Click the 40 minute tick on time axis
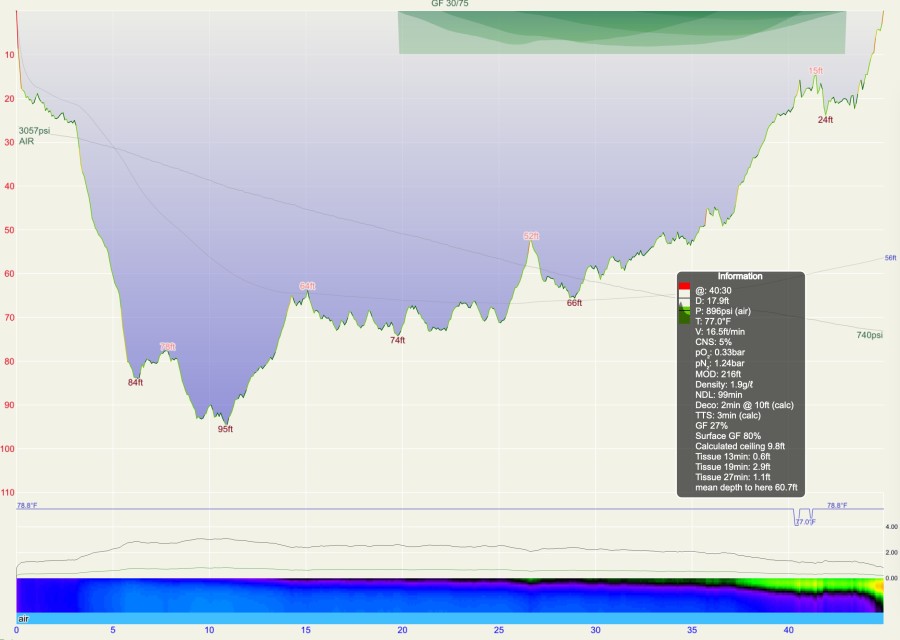The width and height of the screenshot is (900, 640). (788, 631)
